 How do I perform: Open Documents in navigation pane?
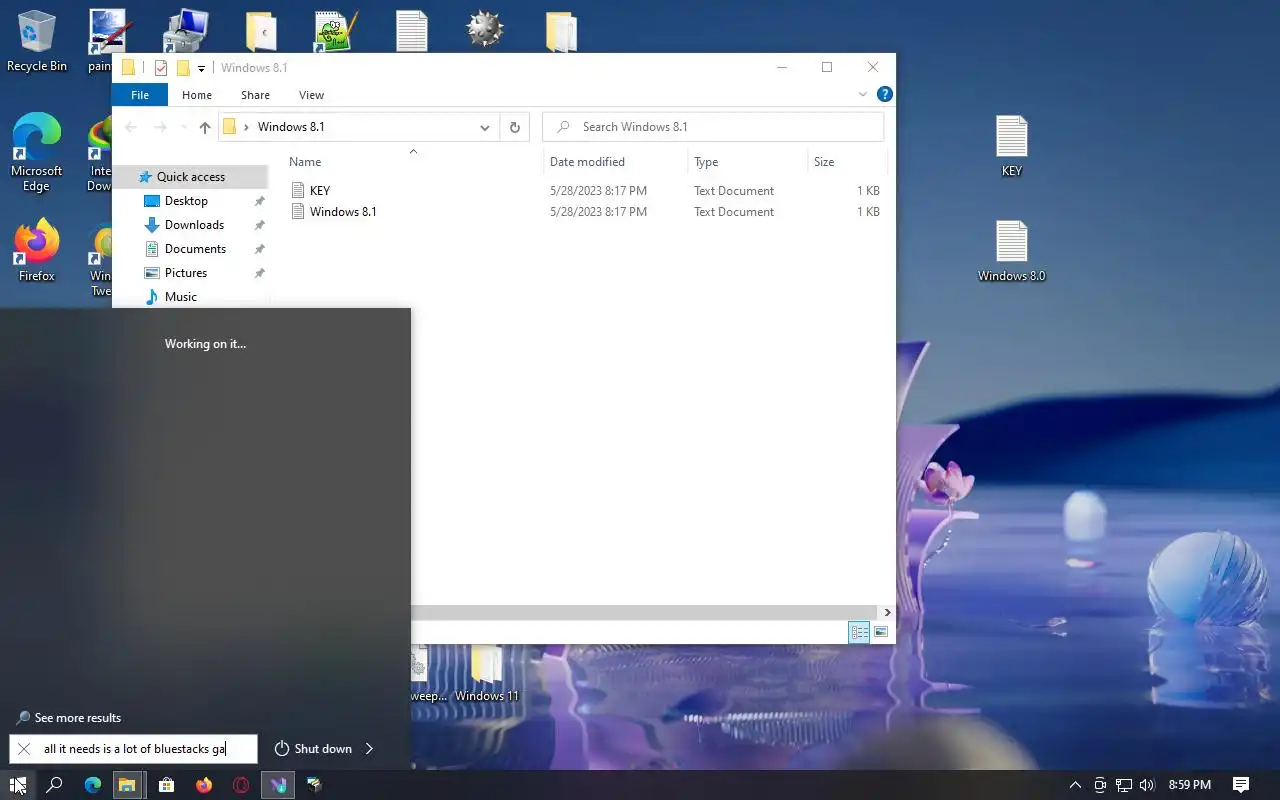[x=195, y=249]
